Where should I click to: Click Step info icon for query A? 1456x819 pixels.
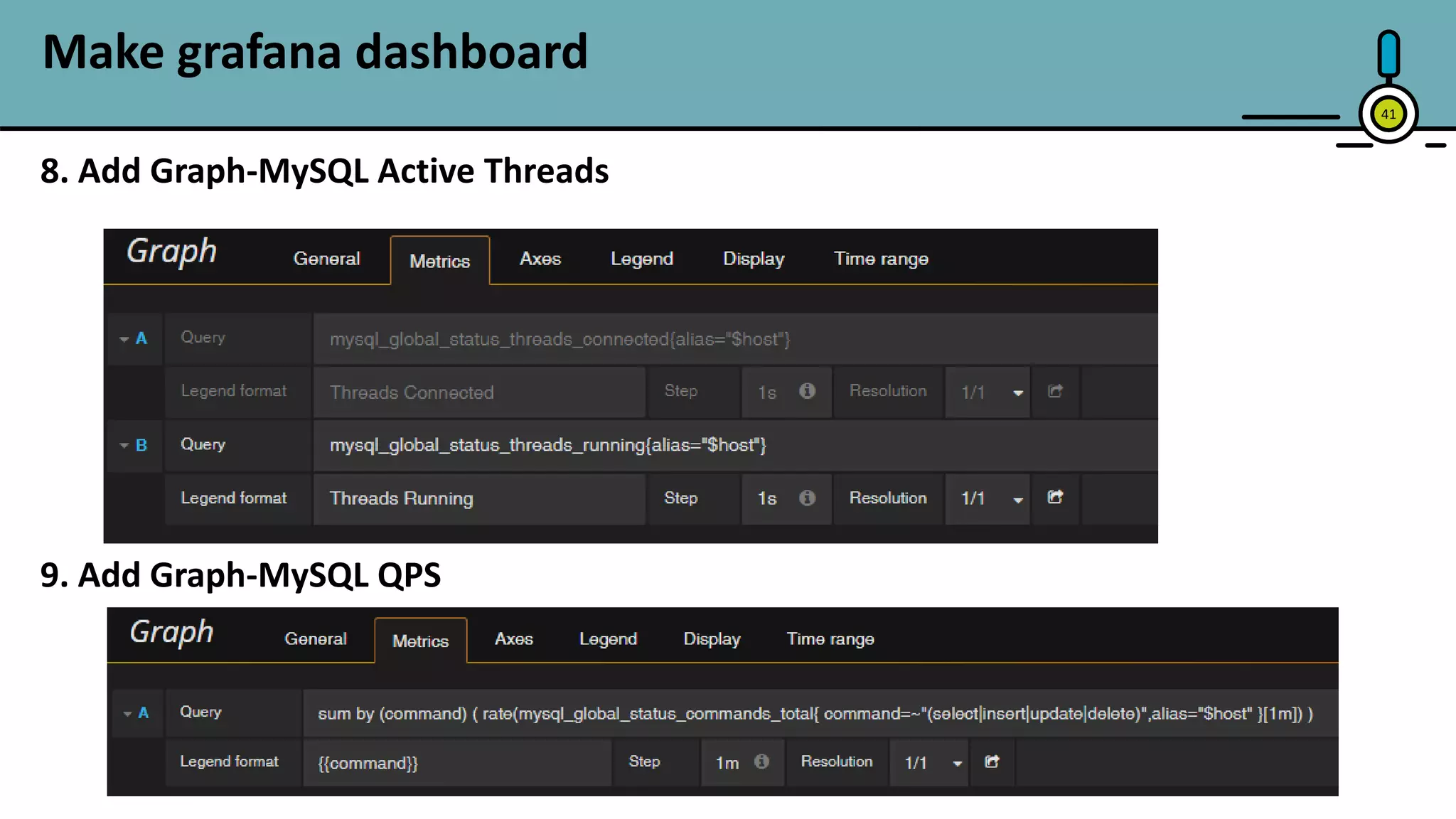click(807, 391)
